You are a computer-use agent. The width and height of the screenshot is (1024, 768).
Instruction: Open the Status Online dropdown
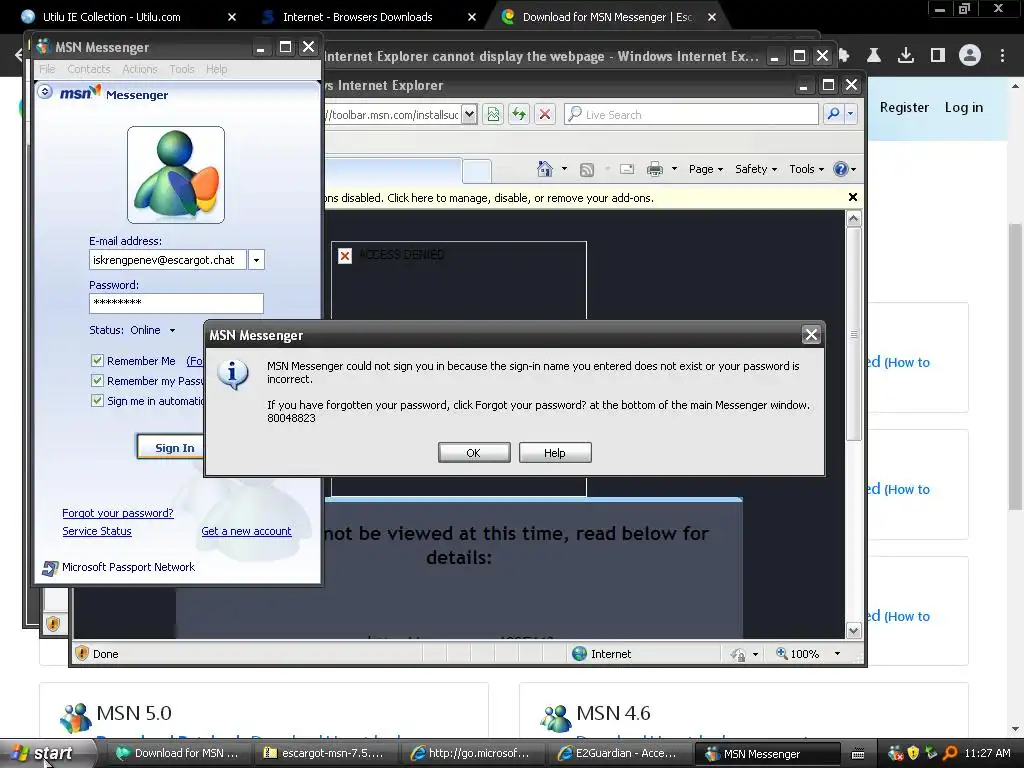click(x=172, y=330)
